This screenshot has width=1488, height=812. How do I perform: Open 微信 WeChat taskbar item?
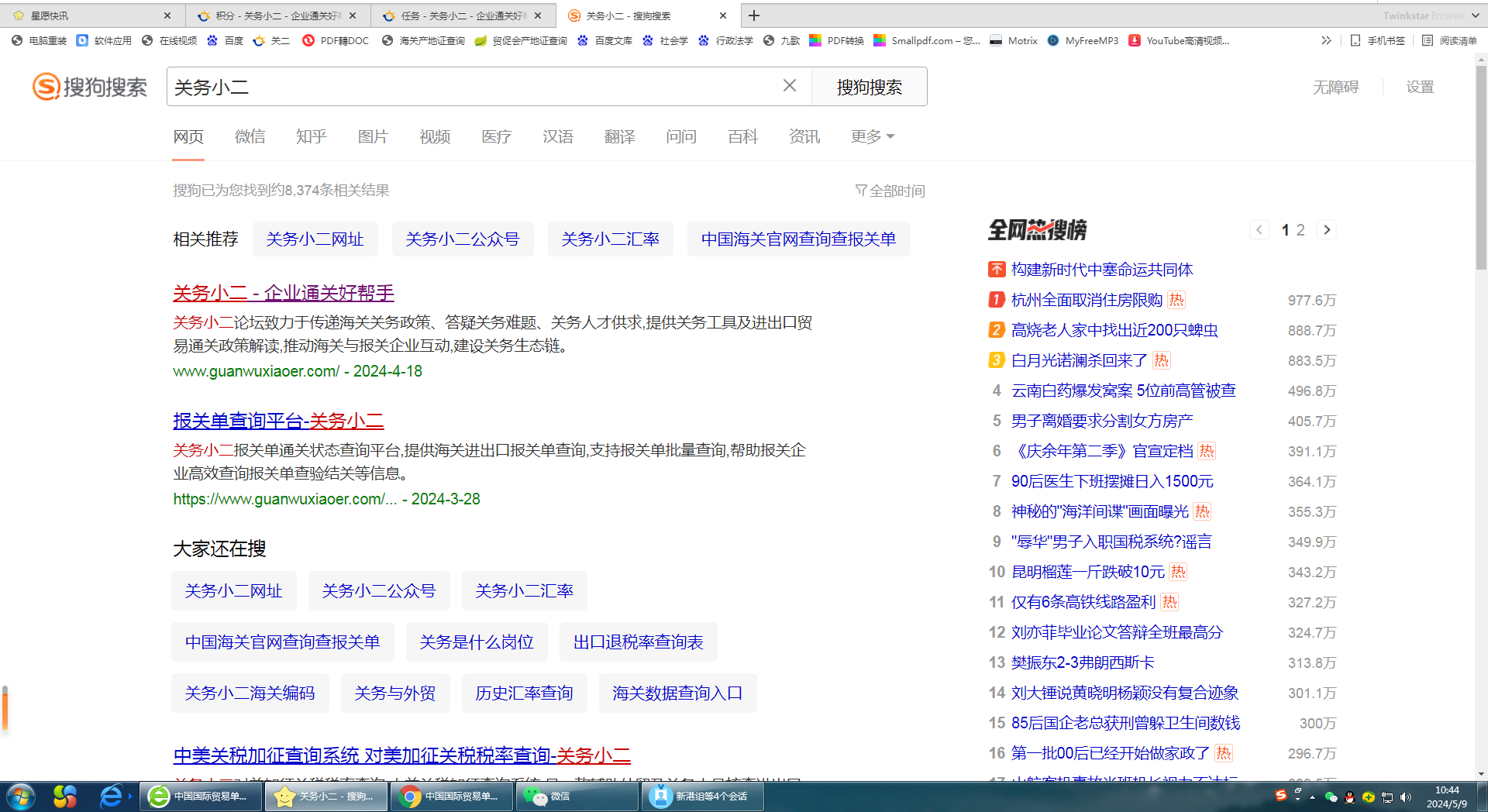[577, 797]
